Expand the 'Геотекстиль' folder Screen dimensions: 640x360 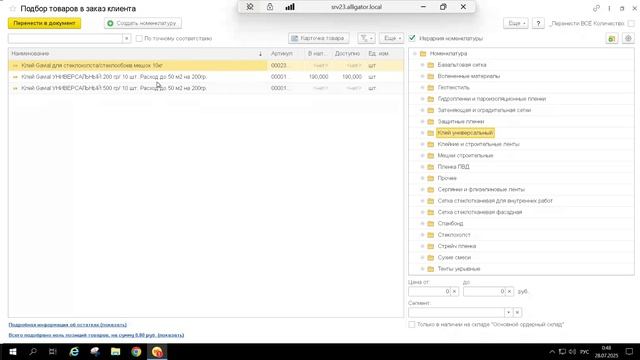click(x=422, y=87)
